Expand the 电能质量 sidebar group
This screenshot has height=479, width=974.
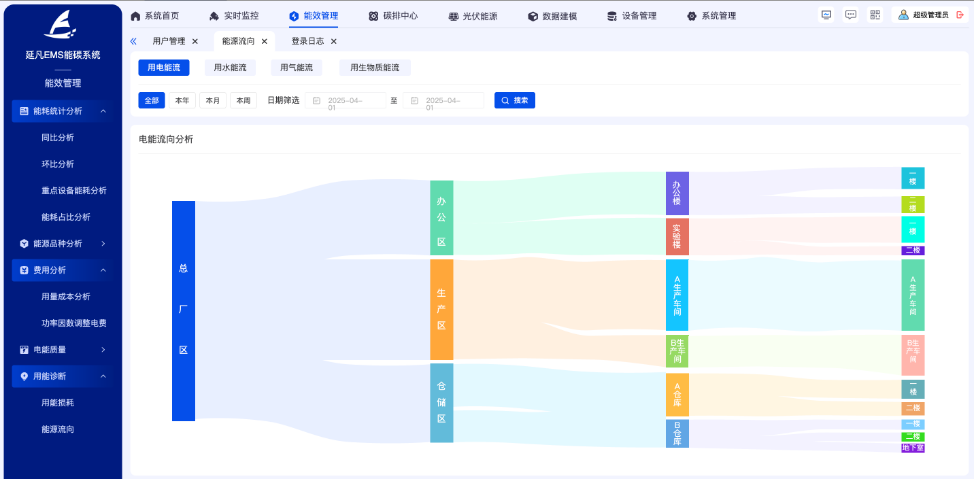click(103, 350)
